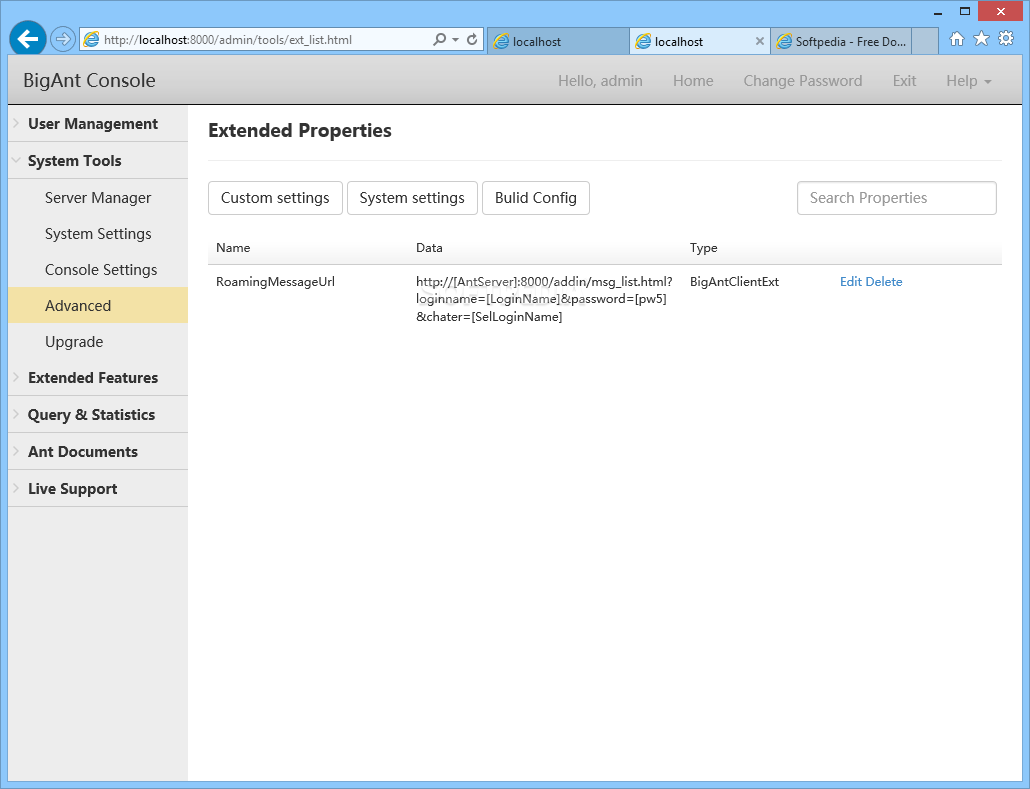Click the browser home icon
Image resolution: width=1030 pixels, height=789 pixels.
click(x=957, y=39)
